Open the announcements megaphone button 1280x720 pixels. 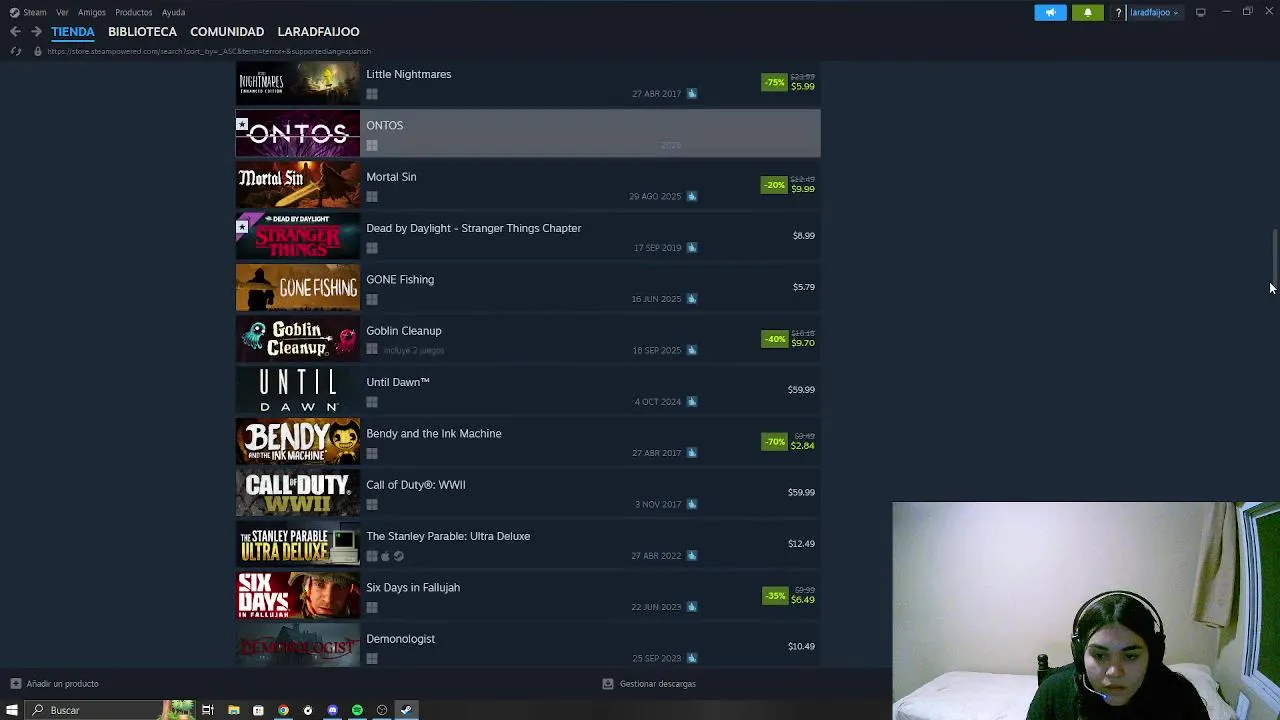pyautogui.click(x=1050, y=12)
